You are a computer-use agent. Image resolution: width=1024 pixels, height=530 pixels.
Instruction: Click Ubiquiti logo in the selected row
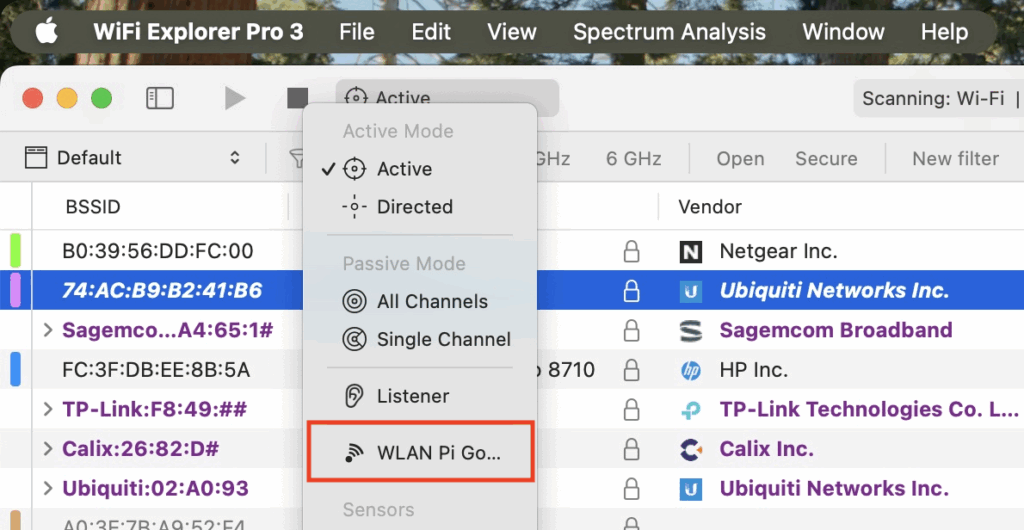[x=690, y=291]
